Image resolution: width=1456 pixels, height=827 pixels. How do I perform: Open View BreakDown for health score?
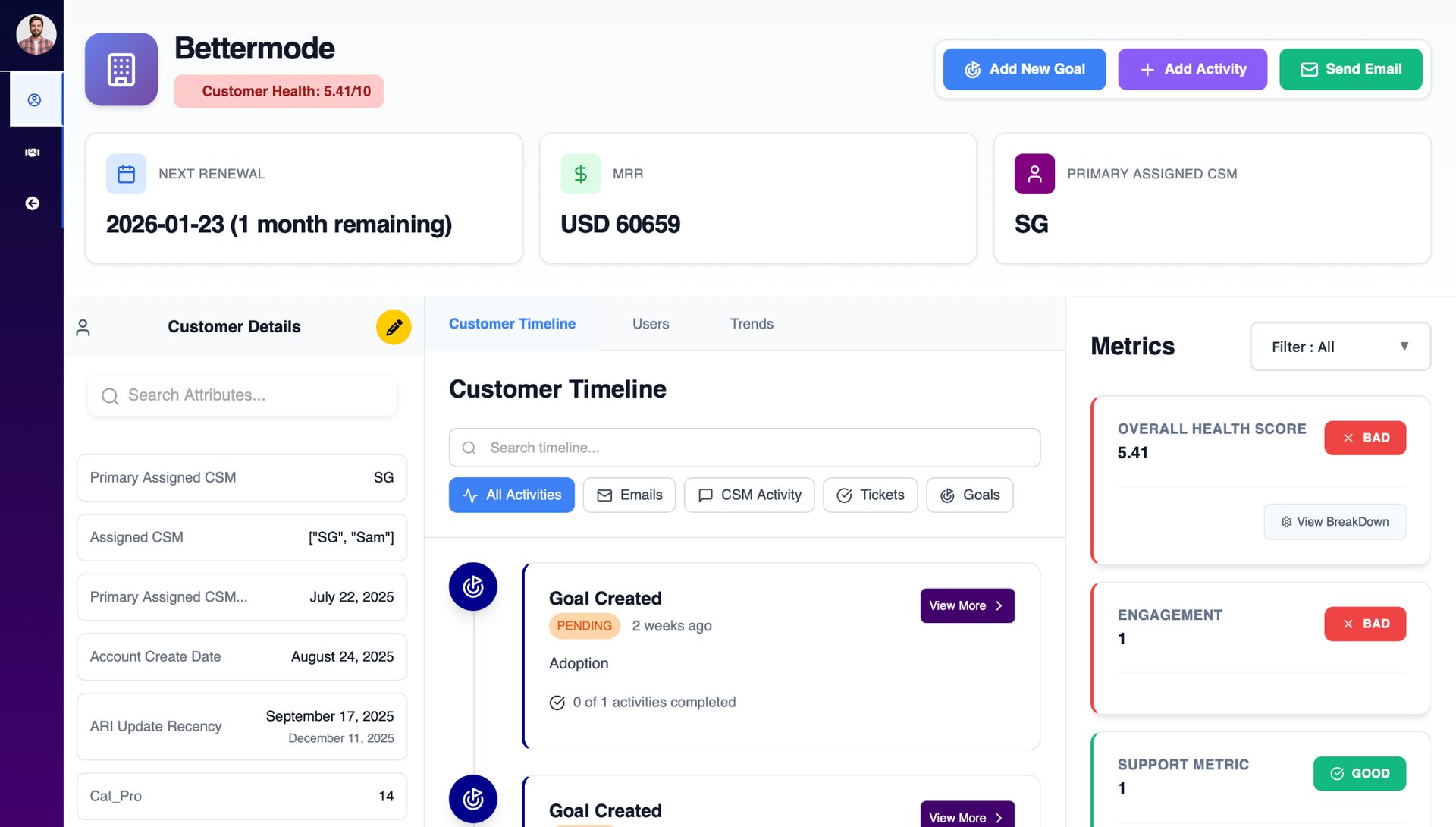1334,522
